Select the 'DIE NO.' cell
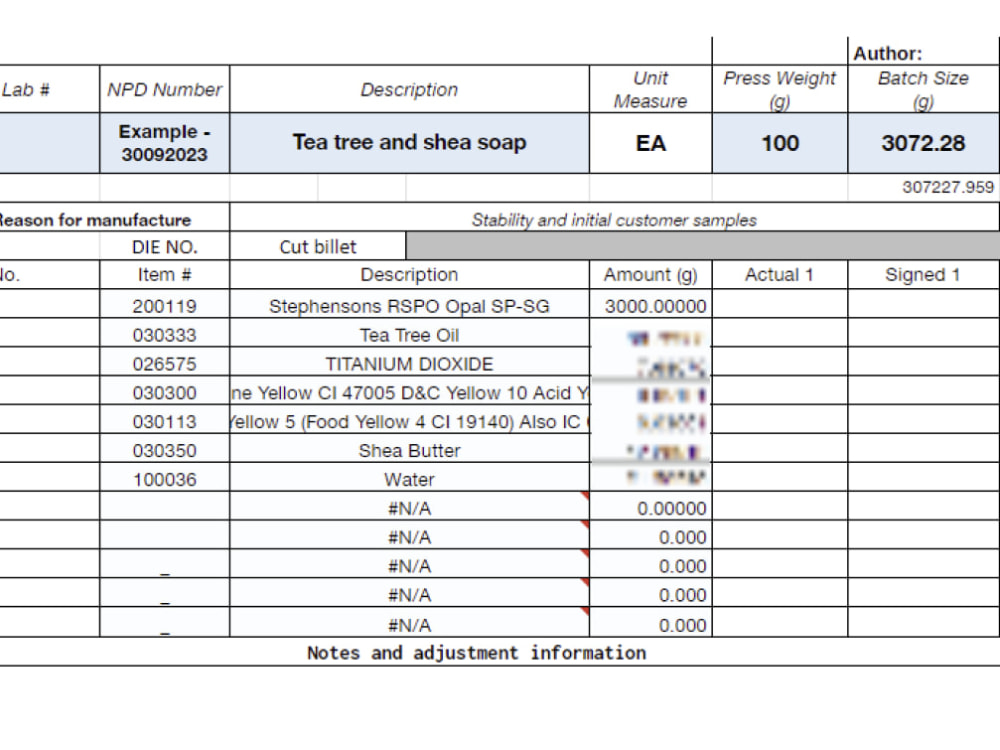Image resolution: width=1000 pixels, height=750 pixels. [x=165, y=246]
